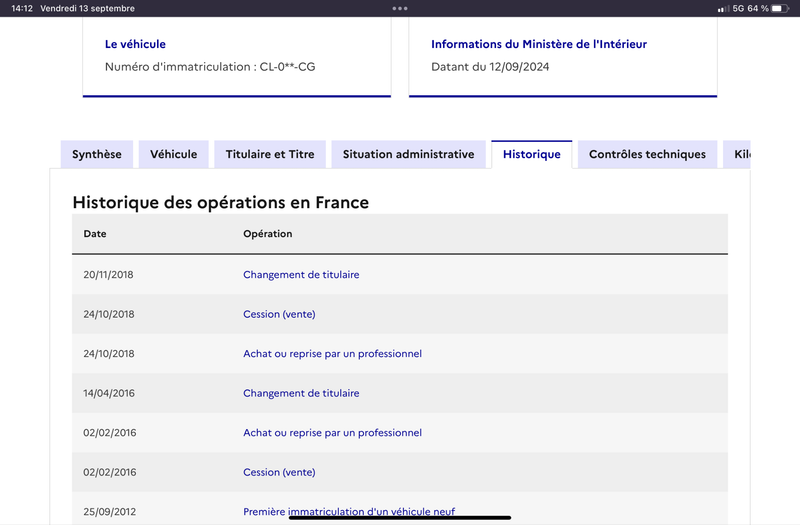Click the date 25/09/2012
Viewport: 800px width, 525px height.
click(x=110, y=512)
